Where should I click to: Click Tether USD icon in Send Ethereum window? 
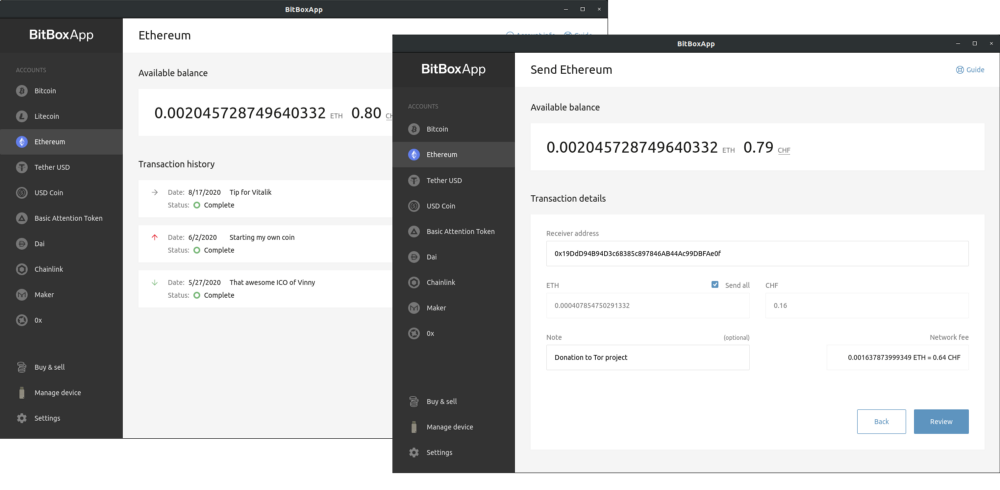[x=414, y=181]
